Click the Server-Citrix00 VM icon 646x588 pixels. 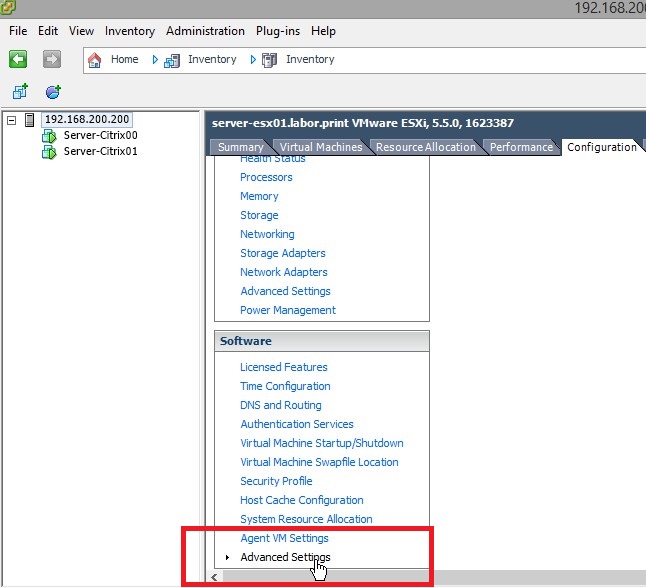pyautogui.click(x=49, y=136)
